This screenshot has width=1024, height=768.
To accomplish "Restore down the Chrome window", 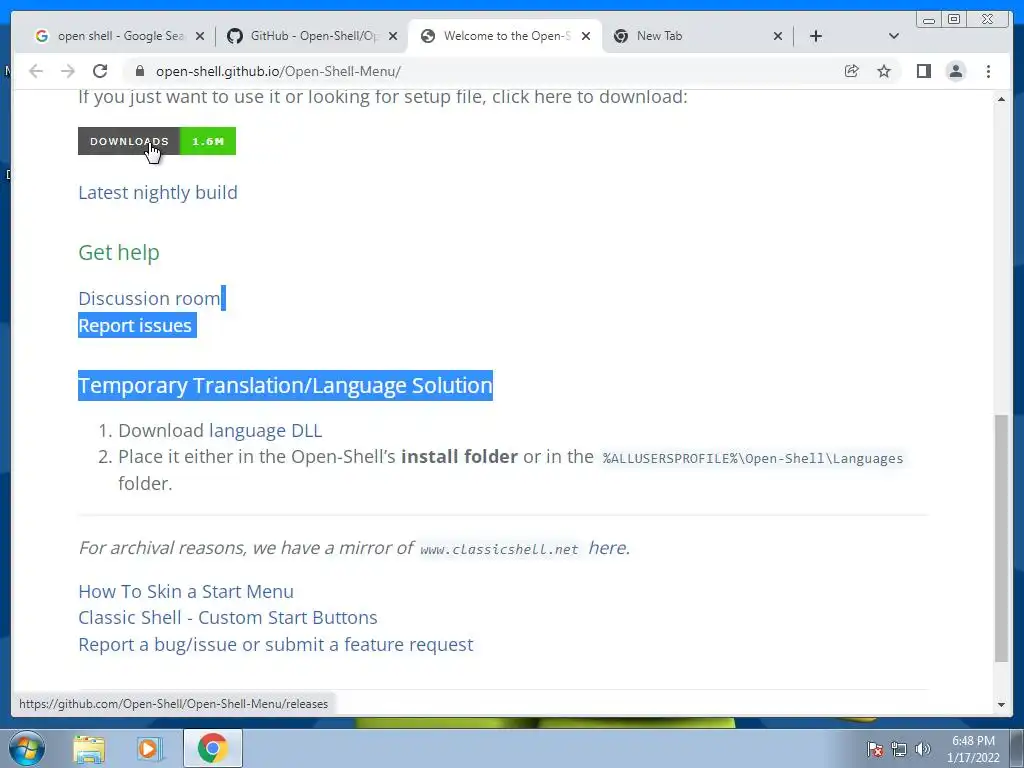I will point(954,20).
